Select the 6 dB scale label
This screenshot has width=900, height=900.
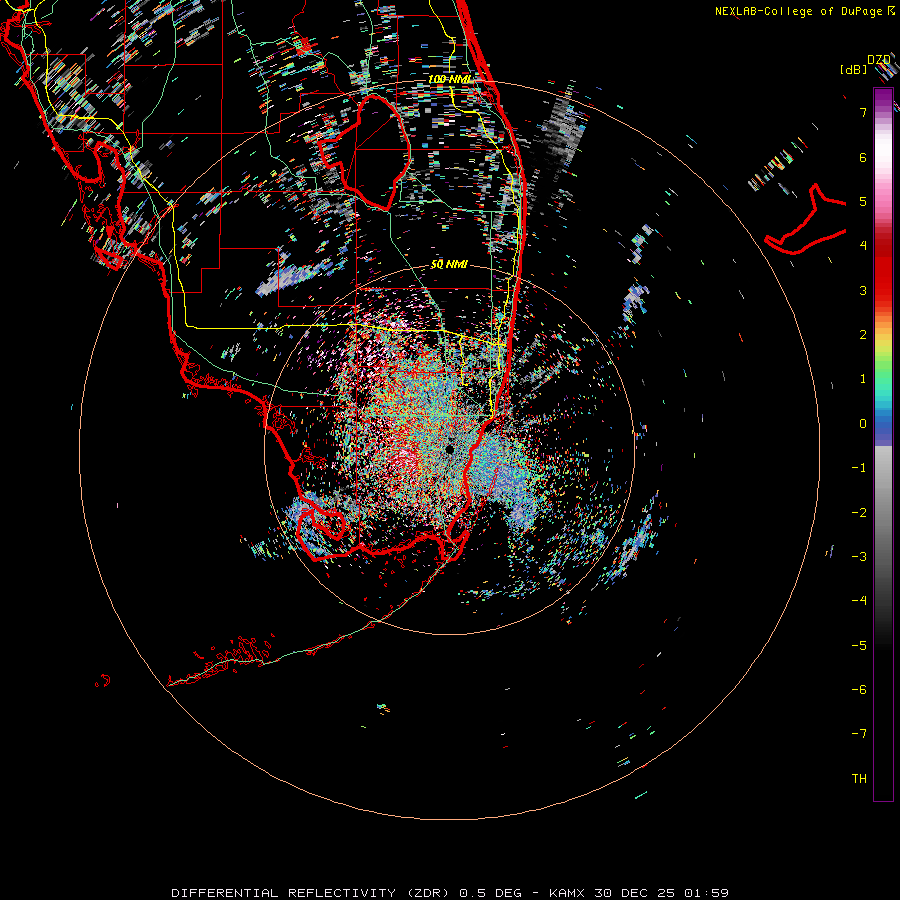click(863, 157)
